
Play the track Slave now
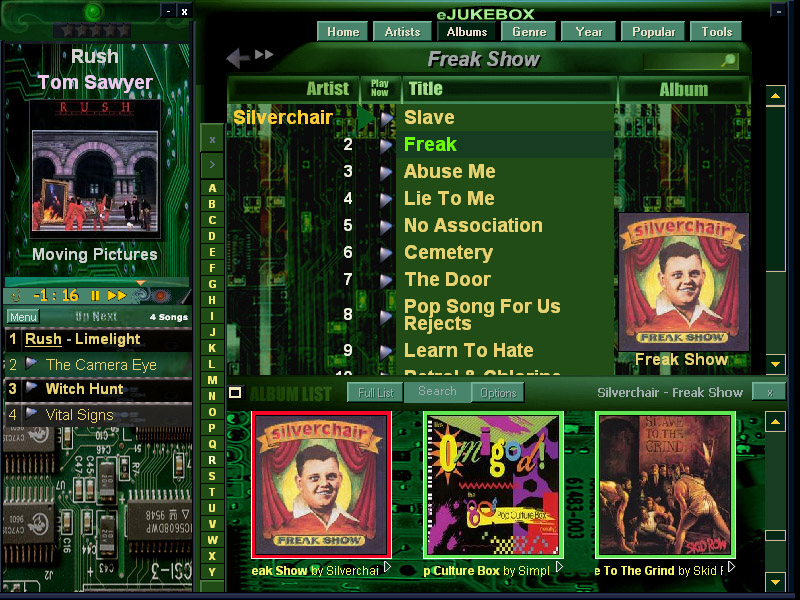(386, 118)
